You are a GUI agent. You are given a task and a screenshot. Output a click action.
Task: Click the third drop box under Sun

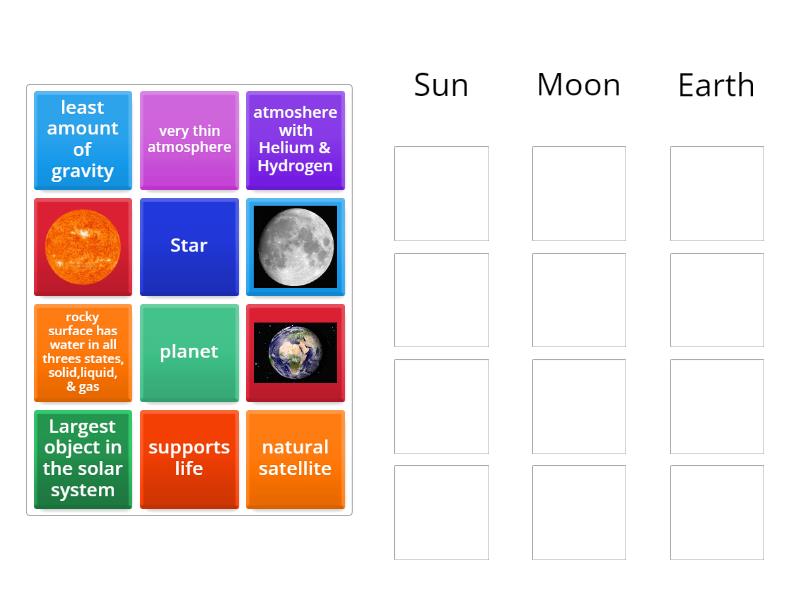pos(440,405)
